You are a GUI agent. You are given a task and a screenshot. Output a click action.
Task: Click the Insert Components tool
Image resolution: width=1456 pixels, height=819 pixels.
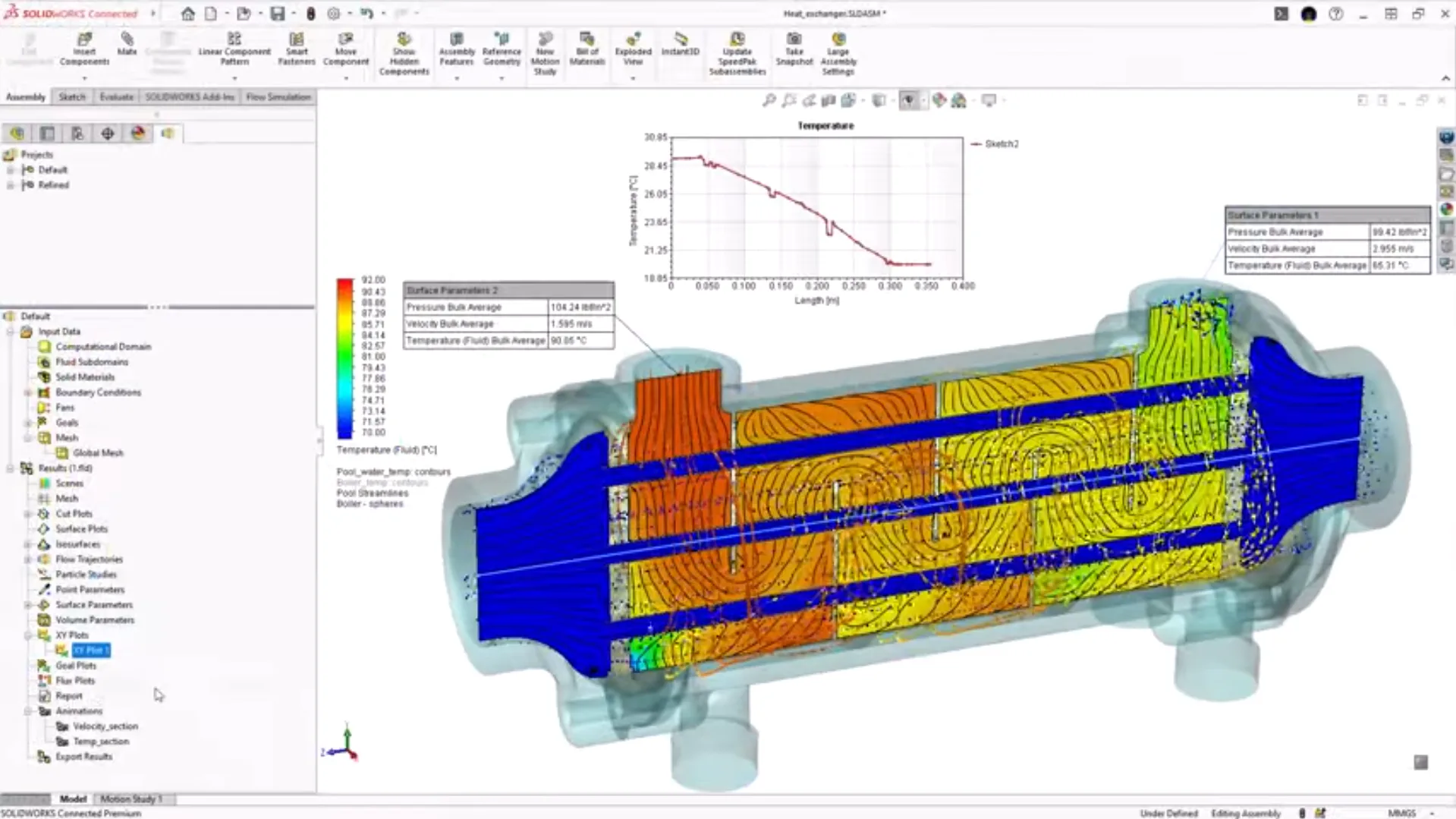[84, 49]
